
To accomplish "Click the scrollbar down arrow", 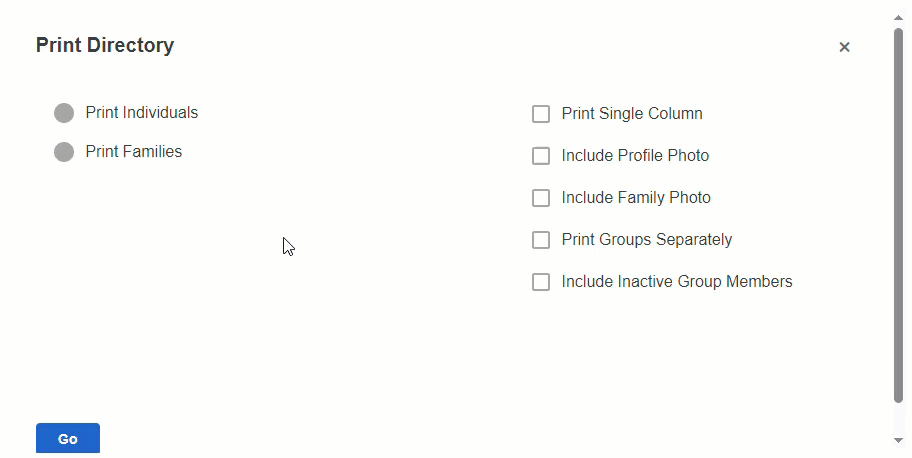I will point(899,440).
